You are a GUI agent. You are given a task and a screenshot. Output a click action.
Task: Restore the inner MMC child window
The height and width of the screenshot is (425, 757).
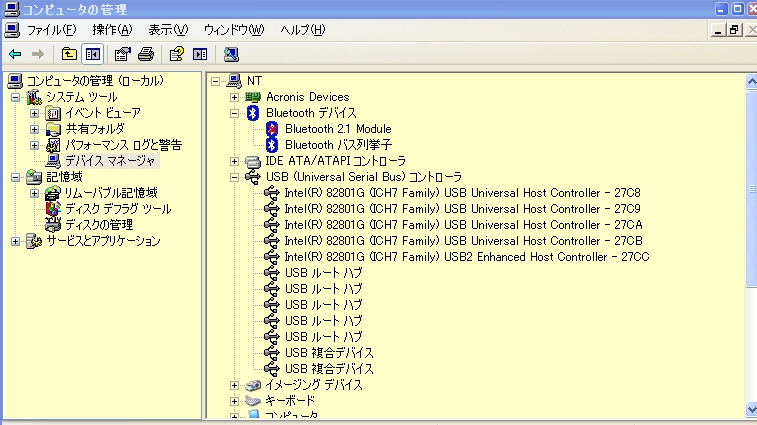point(733,30)
